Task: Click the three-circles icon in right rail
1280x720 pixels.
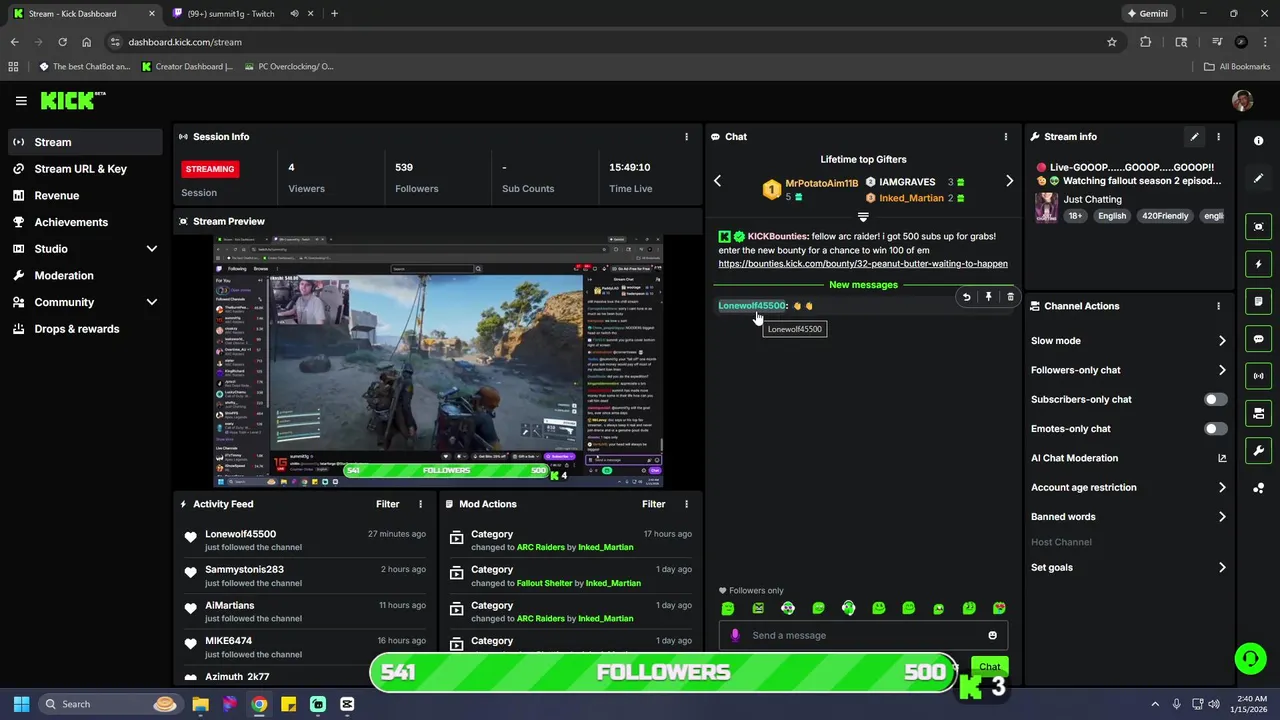Action: tap(1258, 488)
